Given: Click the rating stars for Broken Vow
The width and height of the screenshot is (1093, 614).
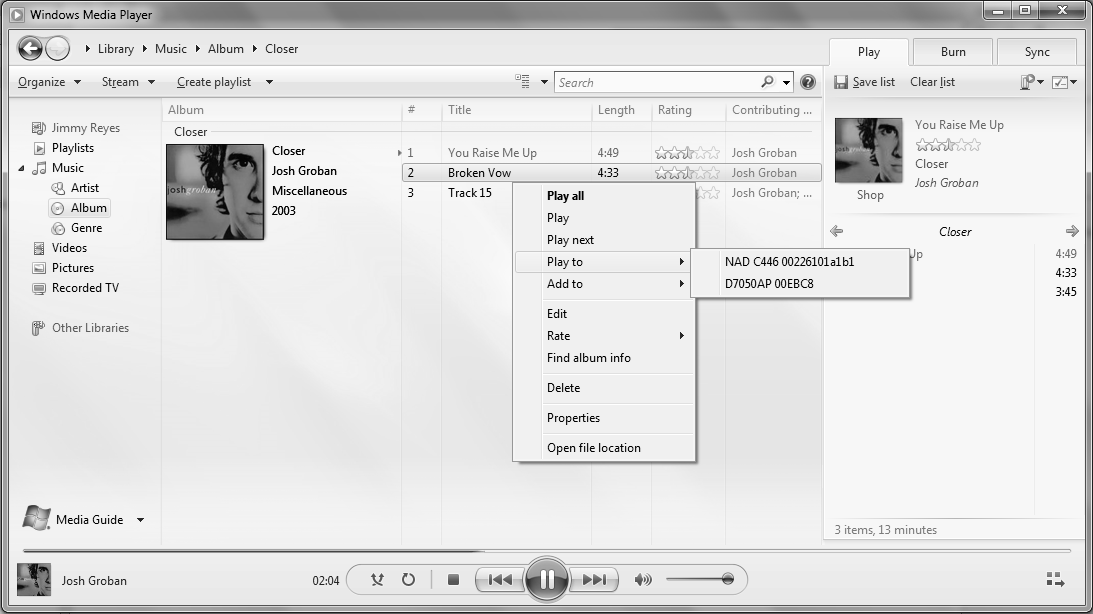Looking at the screenshot, I should [687, 173].
